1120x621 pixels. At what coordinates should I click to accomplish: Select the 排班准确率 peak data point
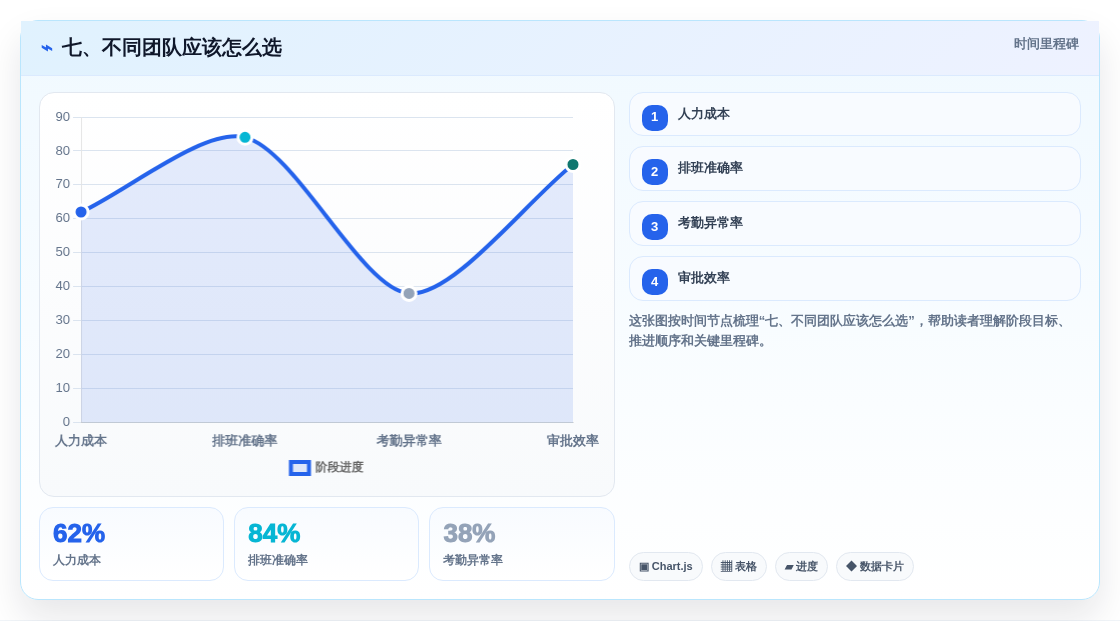coord(245,137)
